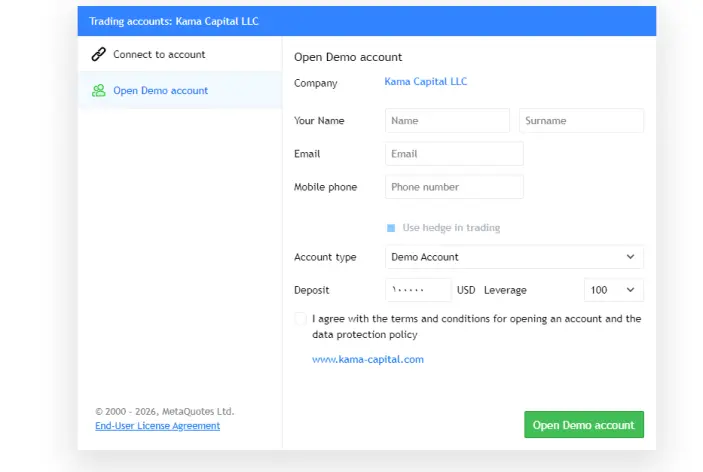Focus the Surname input field

point(581,121)
